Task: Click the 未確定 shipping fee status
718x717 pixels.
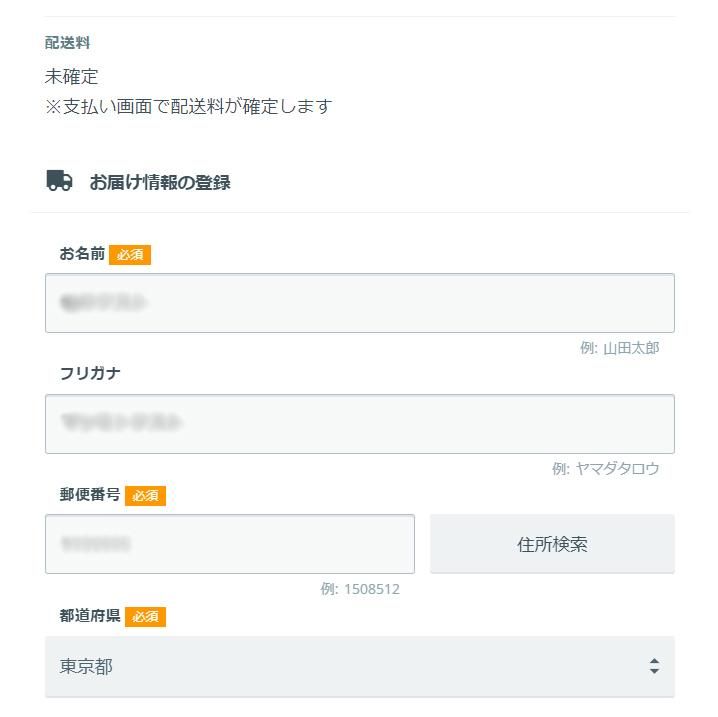Action: click(x=72, y=77)
